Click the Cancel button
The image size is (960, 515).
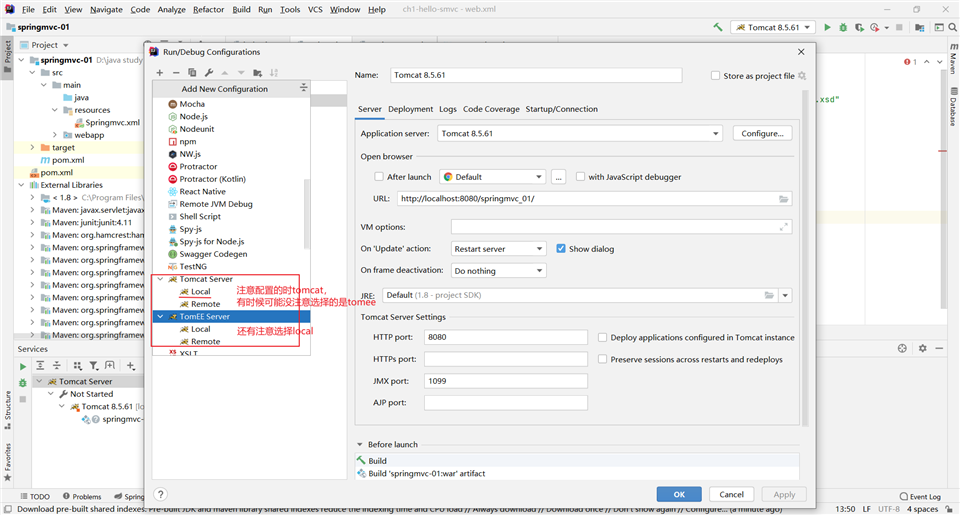(732, 494)
